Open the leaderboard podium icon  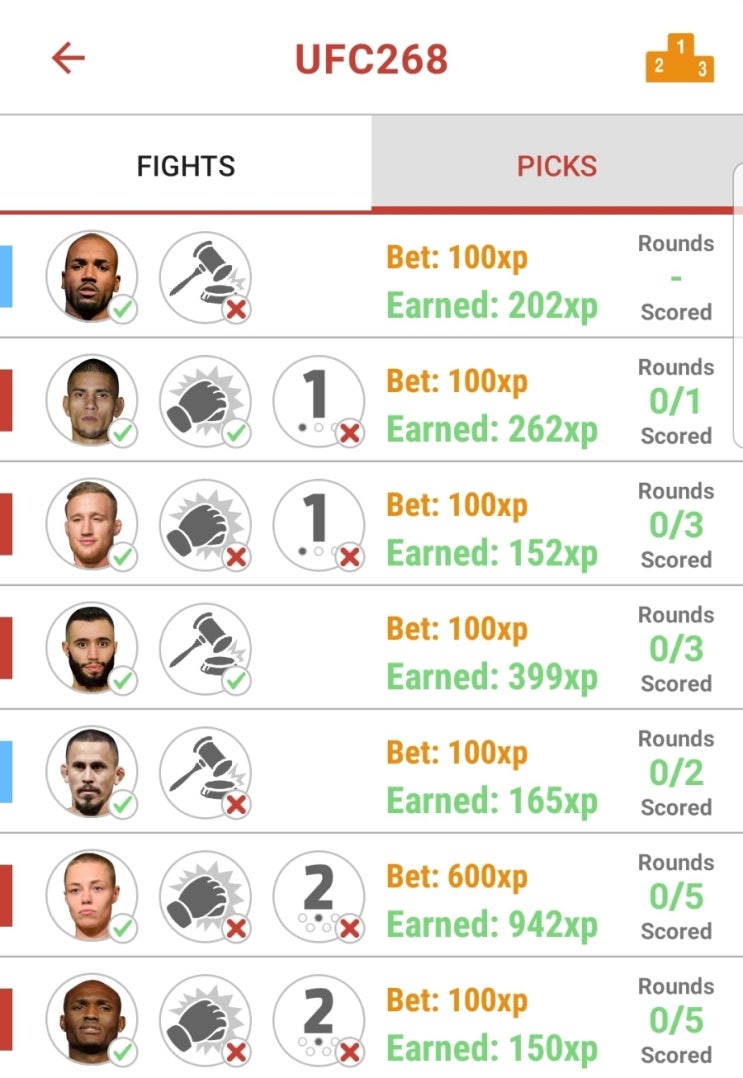679,58
